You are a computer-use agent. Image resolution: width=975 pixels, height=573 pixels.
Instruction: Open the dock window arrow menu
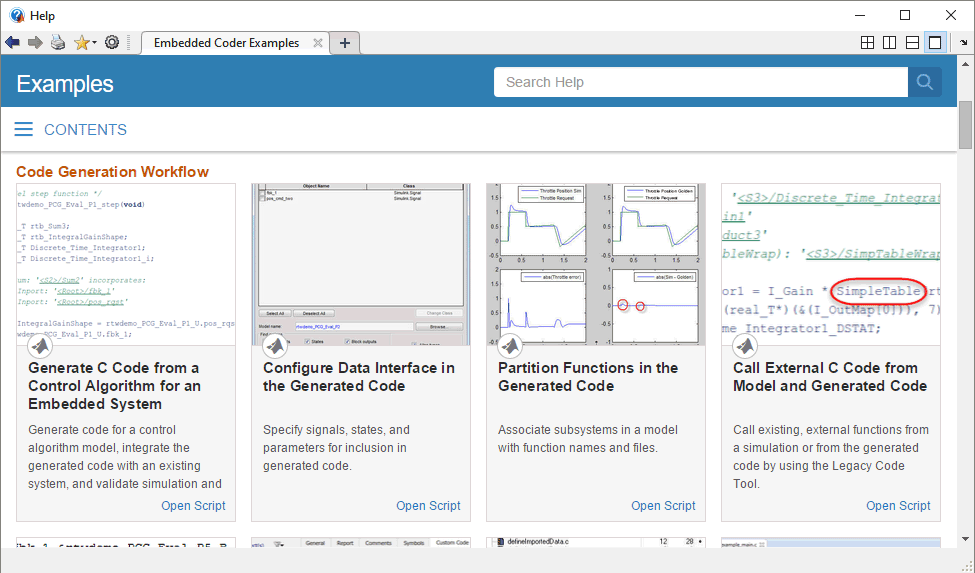[x=963, y=43]
